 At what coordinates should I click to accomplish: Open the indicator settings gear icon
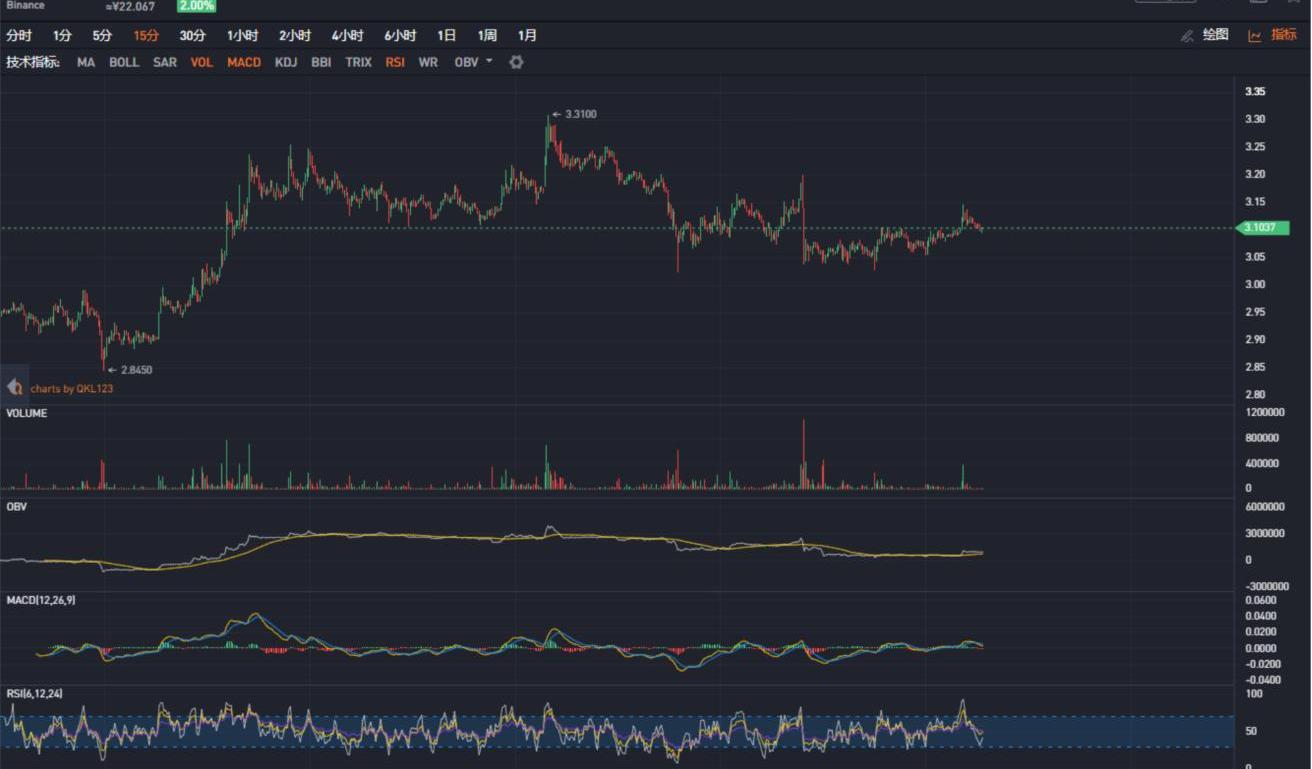point(516,62)
